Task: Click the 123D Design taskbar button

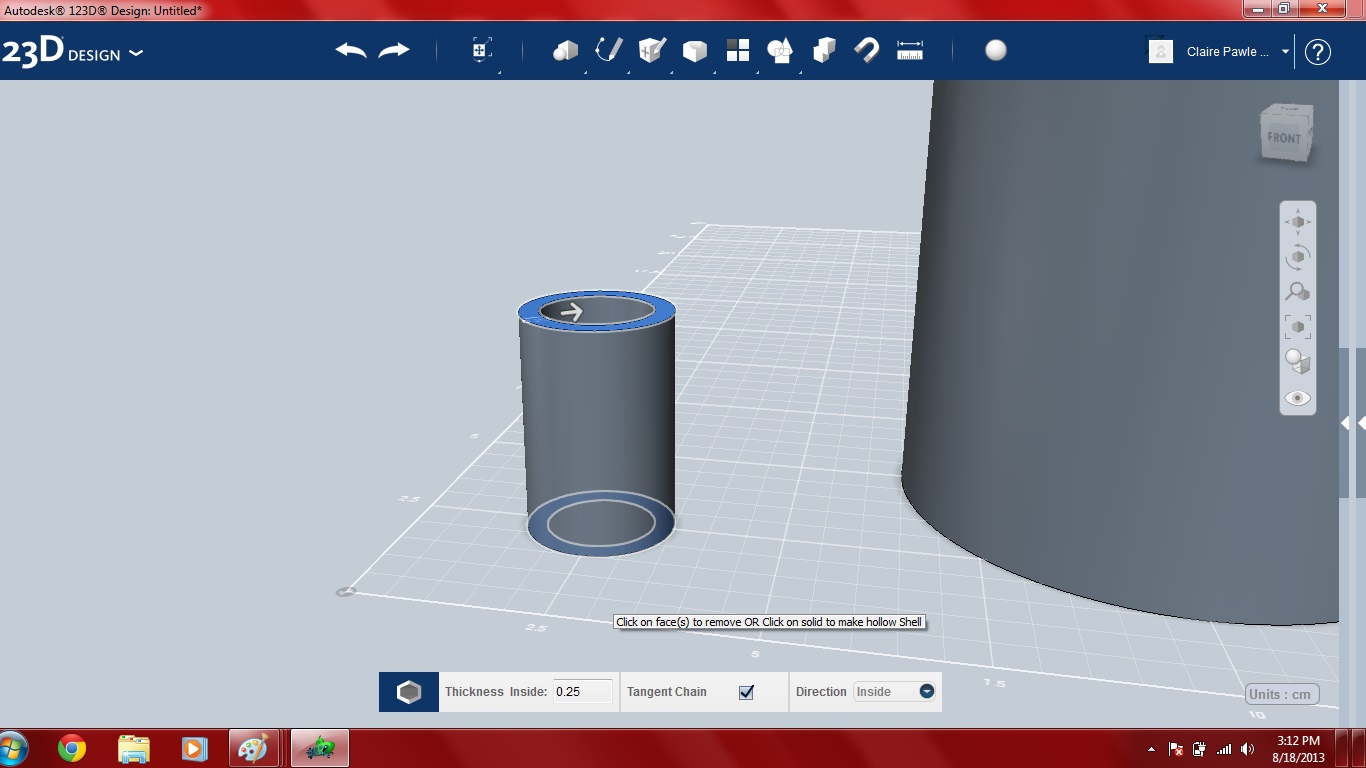Action: [x=320, y=748]
